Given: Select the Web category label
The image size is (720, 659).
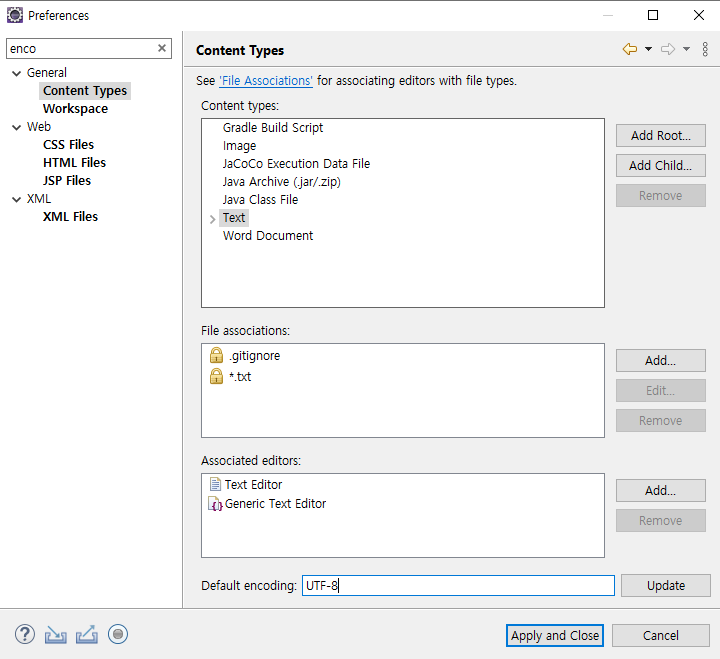Looking at the screenshot, I should pos(39,126).
